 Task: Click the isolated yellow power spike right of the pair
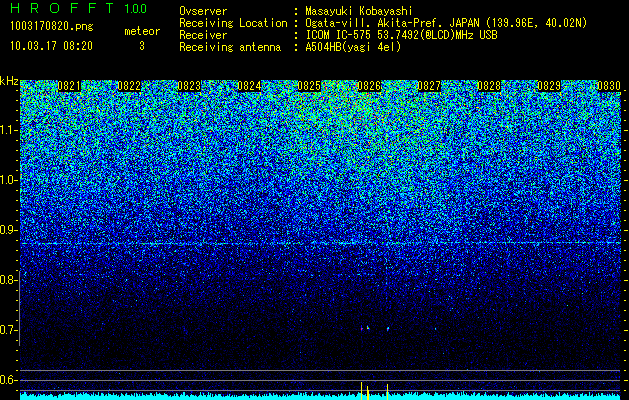coord(387,392)
